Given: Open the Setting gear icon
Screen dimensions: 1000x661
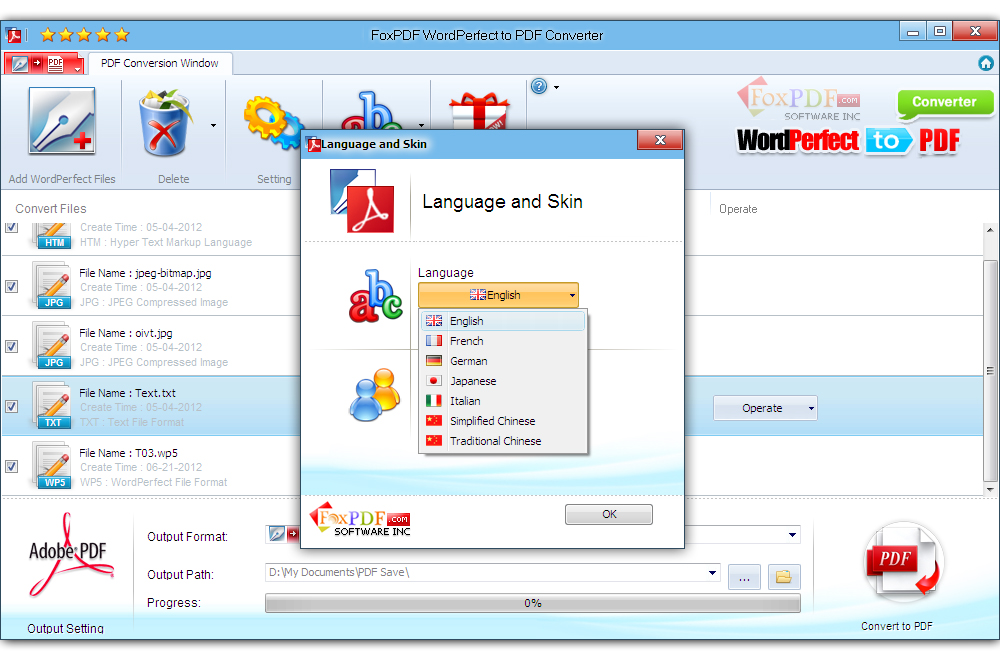Looking at the screenshot, I should 273,123.
